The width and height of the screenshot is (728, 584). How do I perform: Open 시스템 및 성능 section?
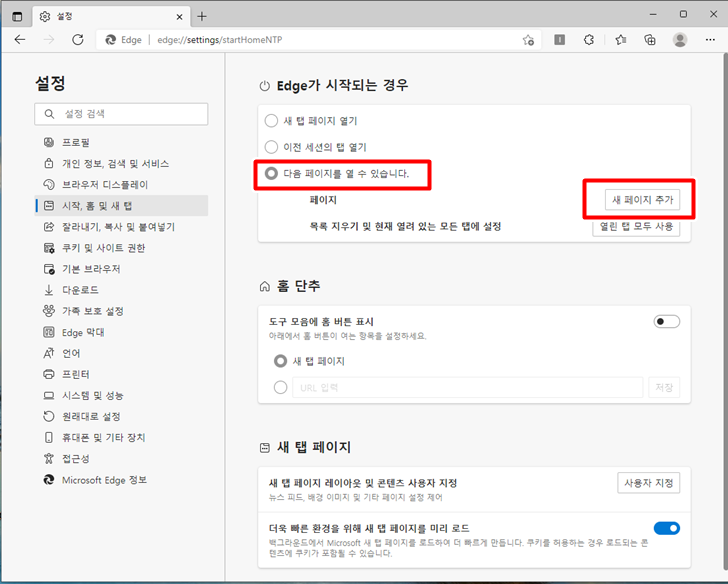(122, 396)
